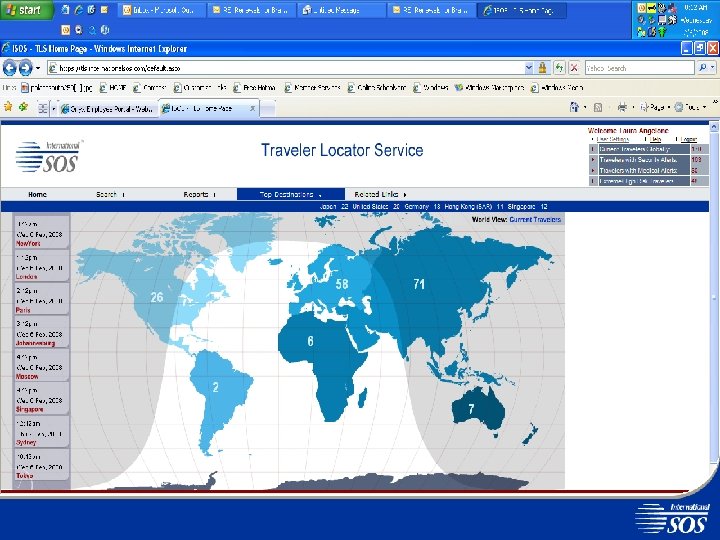720x540 pixels.
Task: Open a new blank browser tab
Action: pyautogui.click(x=268, y=109)
